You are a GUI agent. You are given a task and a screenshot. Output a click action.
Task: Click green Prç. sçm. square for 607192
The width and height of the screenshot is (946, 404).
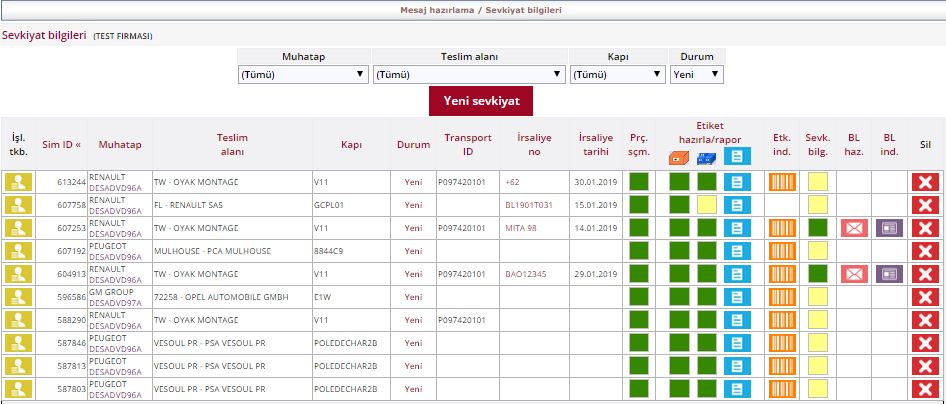pos(638,251)
